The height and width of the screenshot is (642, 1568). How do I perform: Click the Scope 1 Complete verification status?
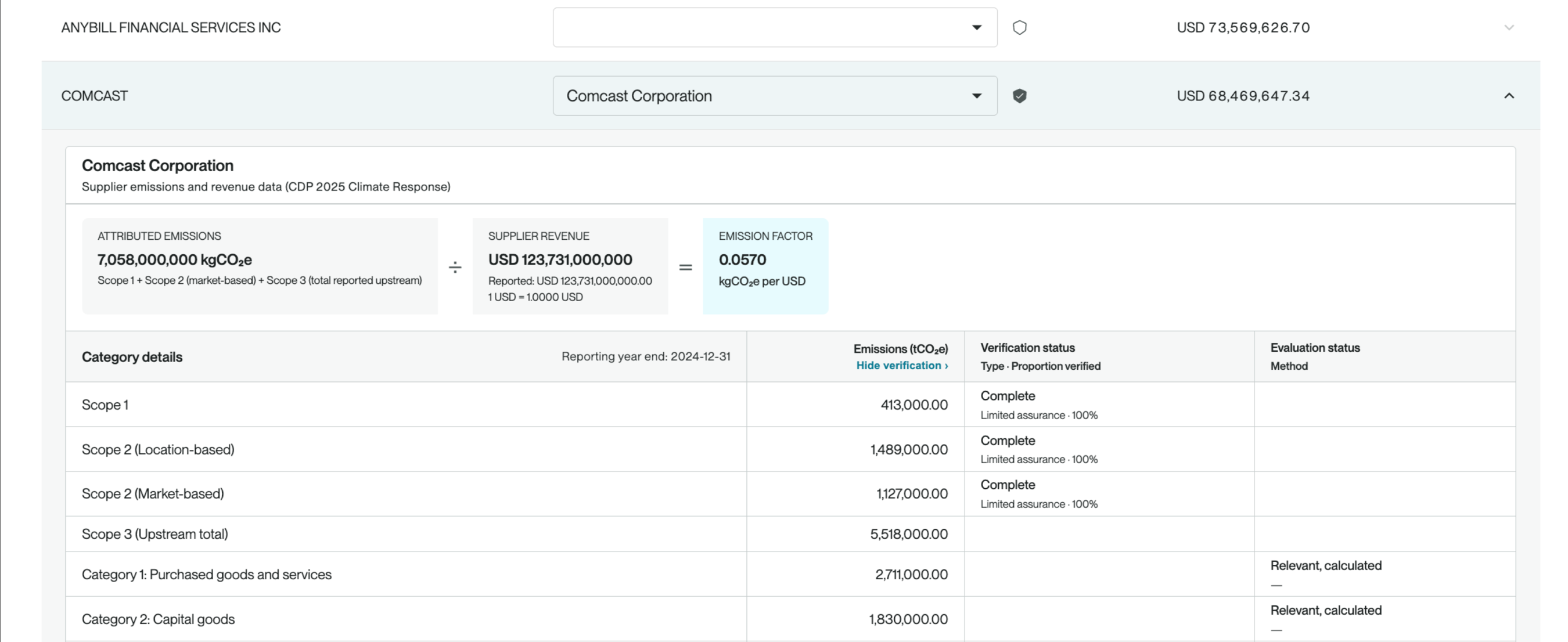1008,395
